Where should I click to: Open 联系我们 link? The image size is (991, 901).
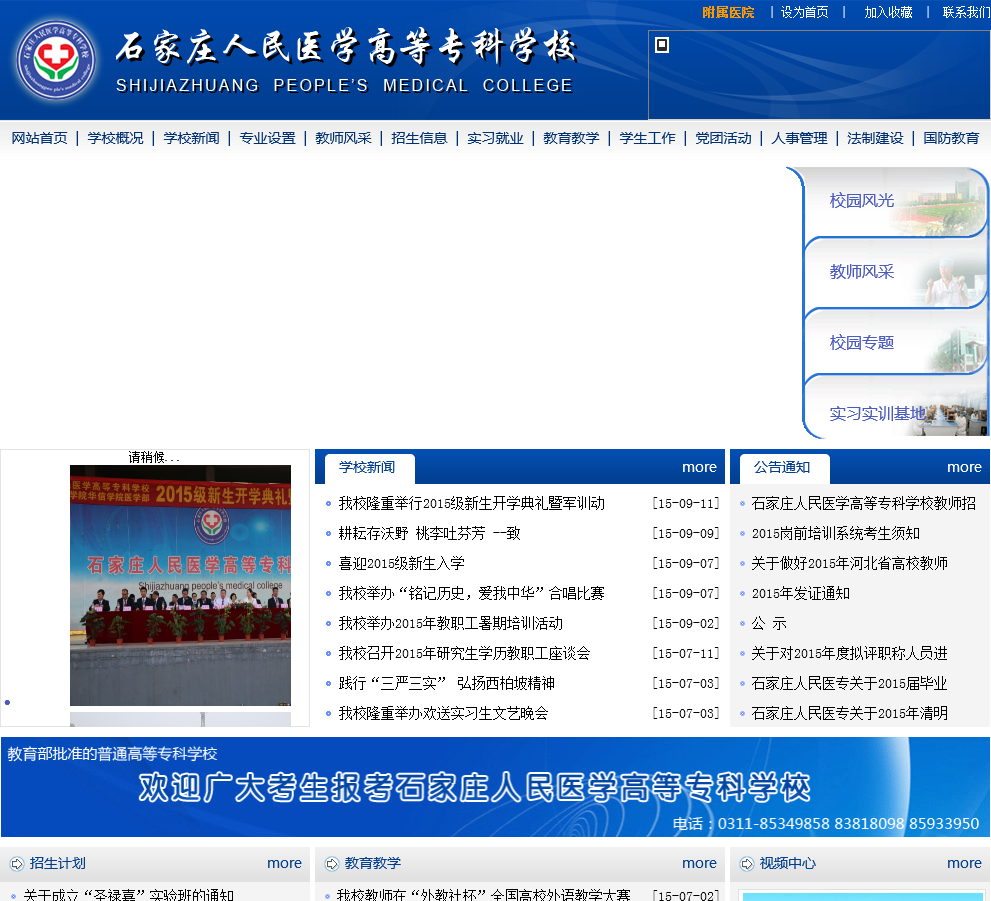tap(966, 13)
